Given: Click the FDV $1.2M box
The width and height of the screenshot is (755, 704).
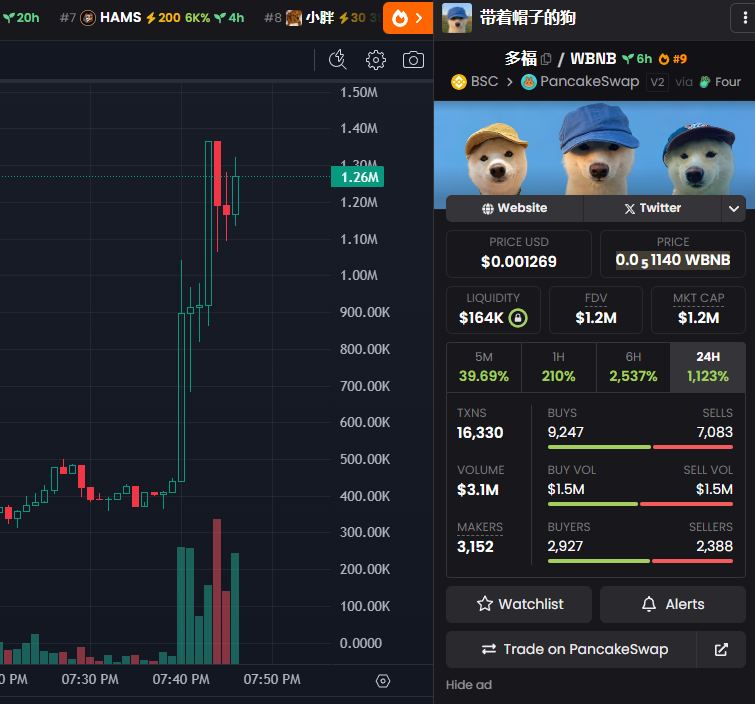Looking at the screenshot, I should (596, 310).
